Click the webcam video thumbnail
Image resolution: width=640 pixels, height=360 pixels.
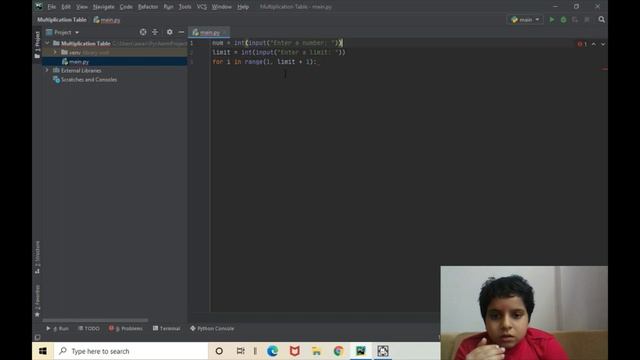pyautogui.click(x=524, y=313)
